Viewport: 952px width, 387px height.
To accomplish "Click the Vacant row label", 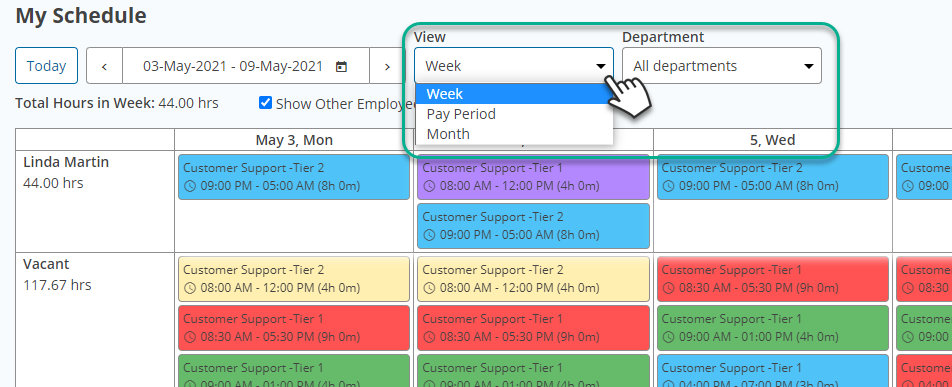I will click(x=46, y=264).
